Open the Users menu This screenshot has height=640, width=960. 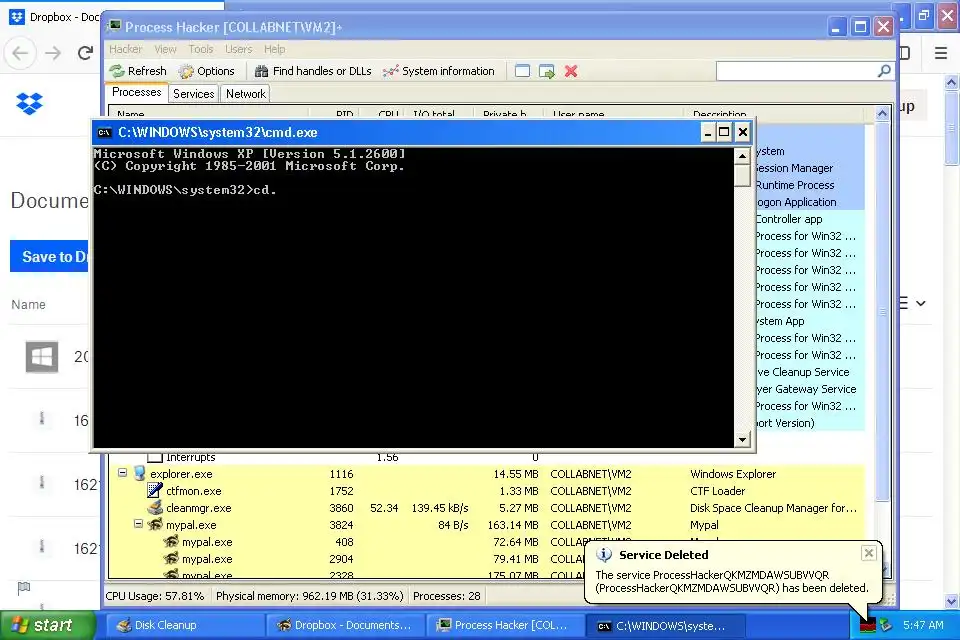click(x=238, y=49)
